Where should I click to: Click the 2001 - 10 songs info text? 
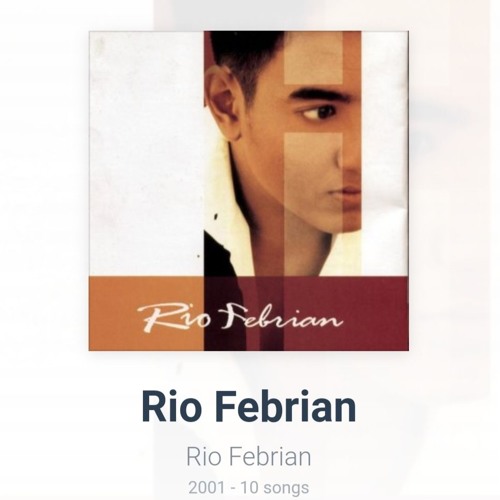(249, 488)
